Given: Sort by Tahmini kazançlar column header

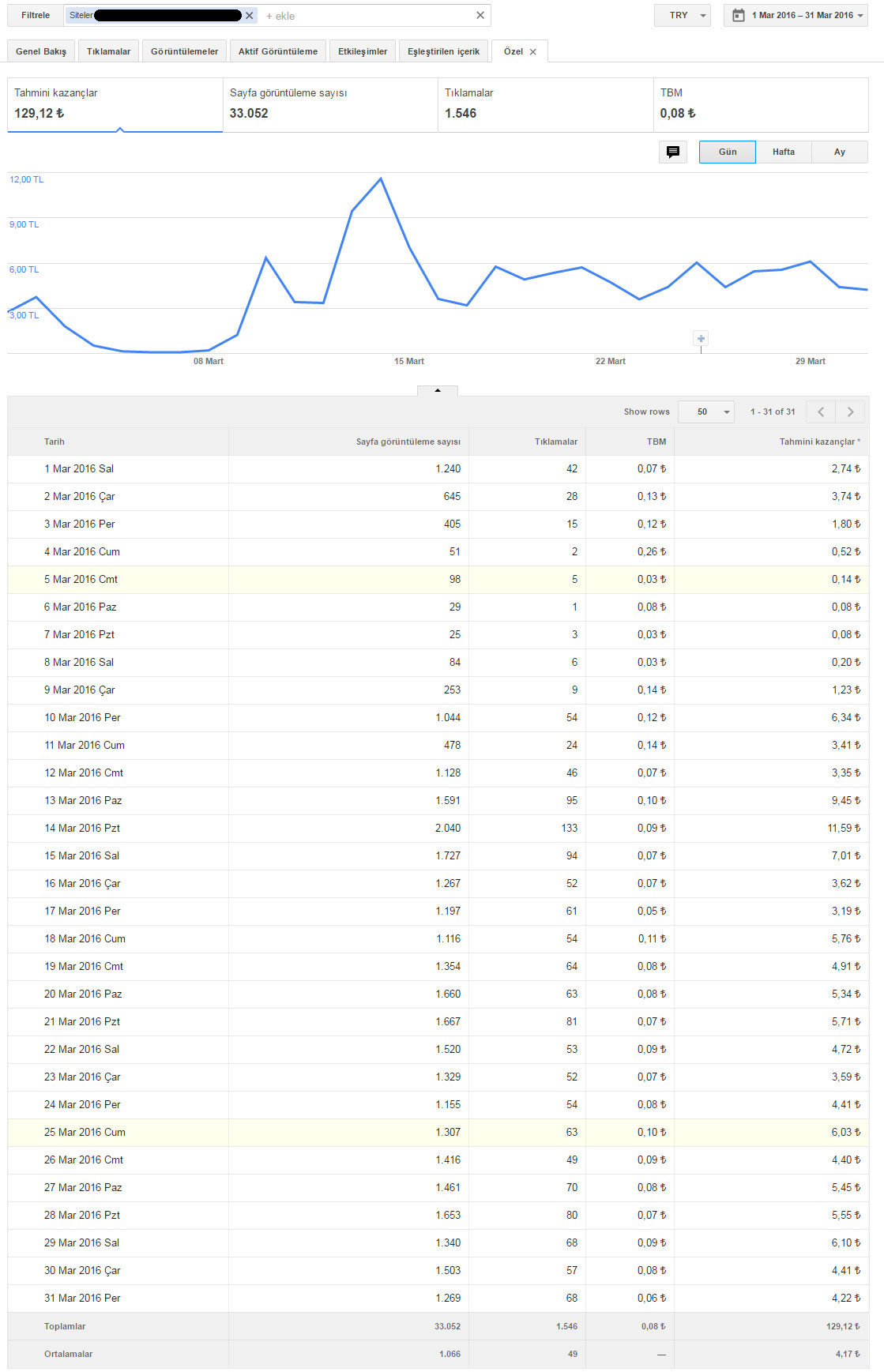Looking at the screenshot, I should pyautogui.click(x=819, y=442).
